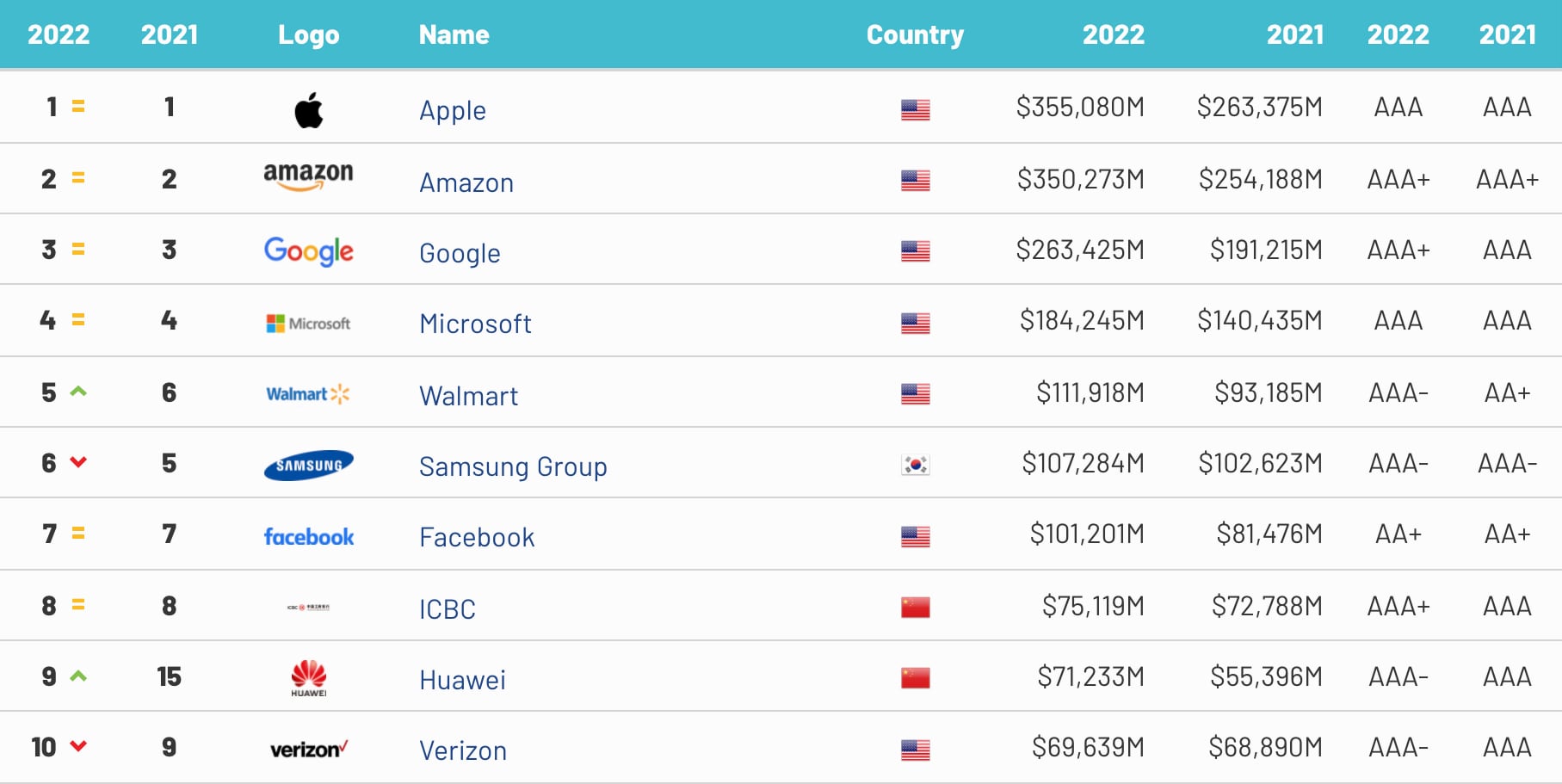Click Apple's 2022 value $355,080M
Viewport: 1562px width, 784px height.
1080,108
